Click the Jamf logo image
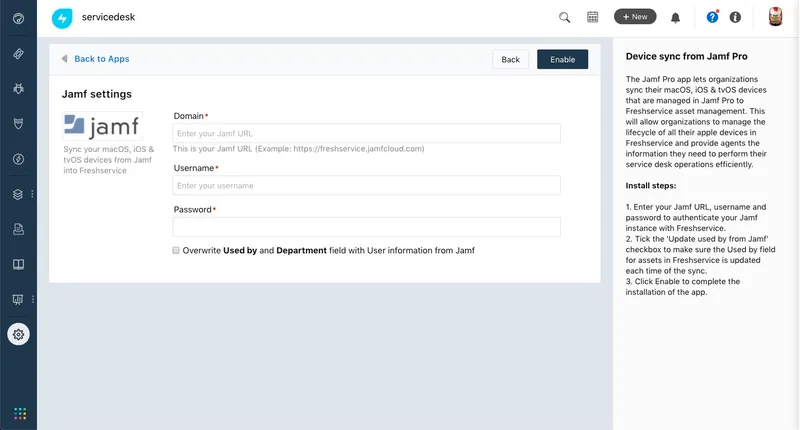Screen dimensions: 800x430 pos(103,126)
